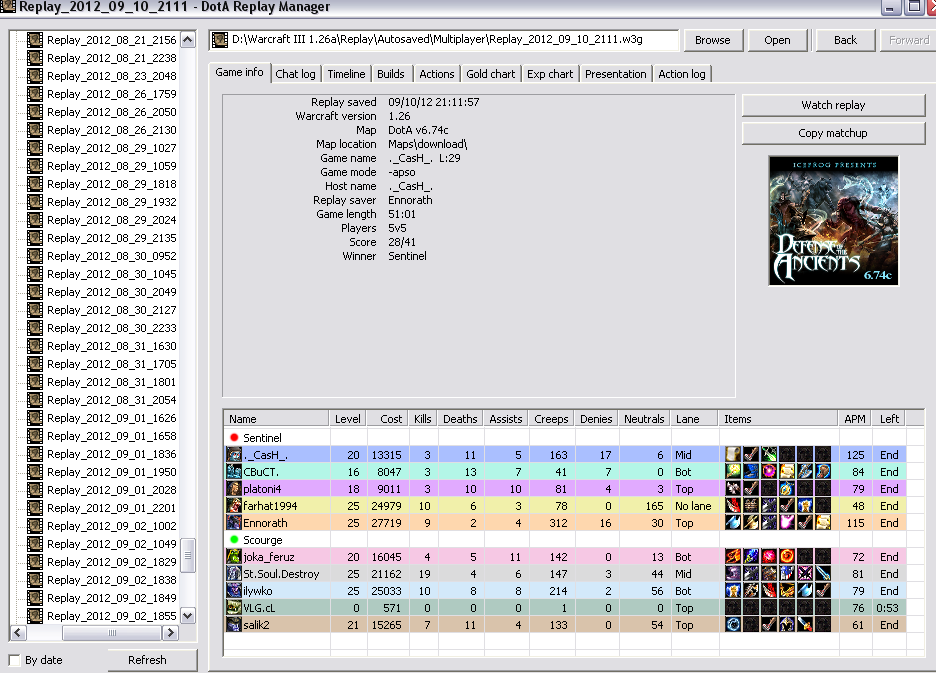Image resolution: width=936 pixels, height=673 pixels.
Task: Click Ennorath's hero icon in table
Action: [x=234, y=523]
